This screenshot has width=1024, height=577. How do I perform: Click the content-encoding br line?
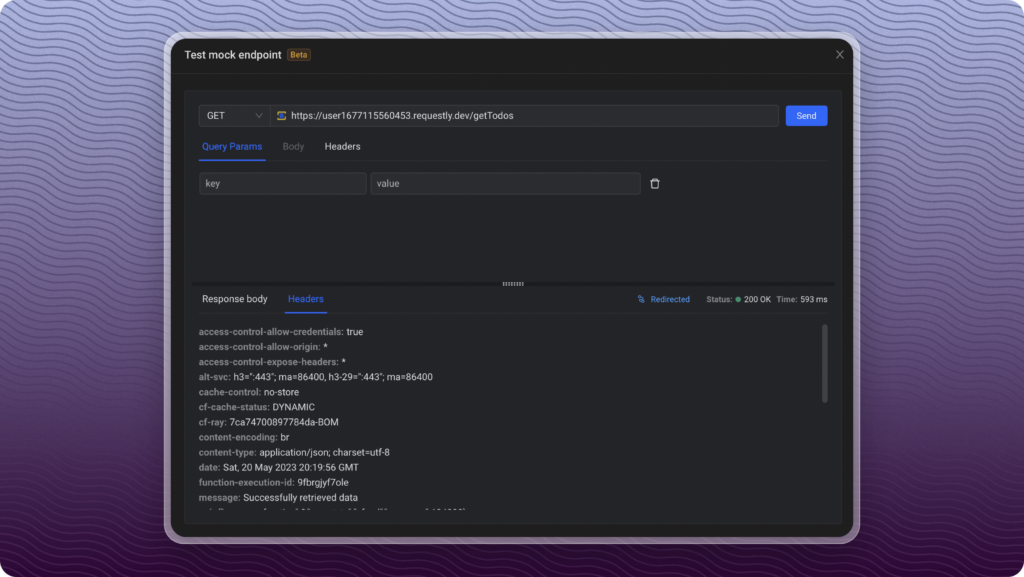click(244, 437)
